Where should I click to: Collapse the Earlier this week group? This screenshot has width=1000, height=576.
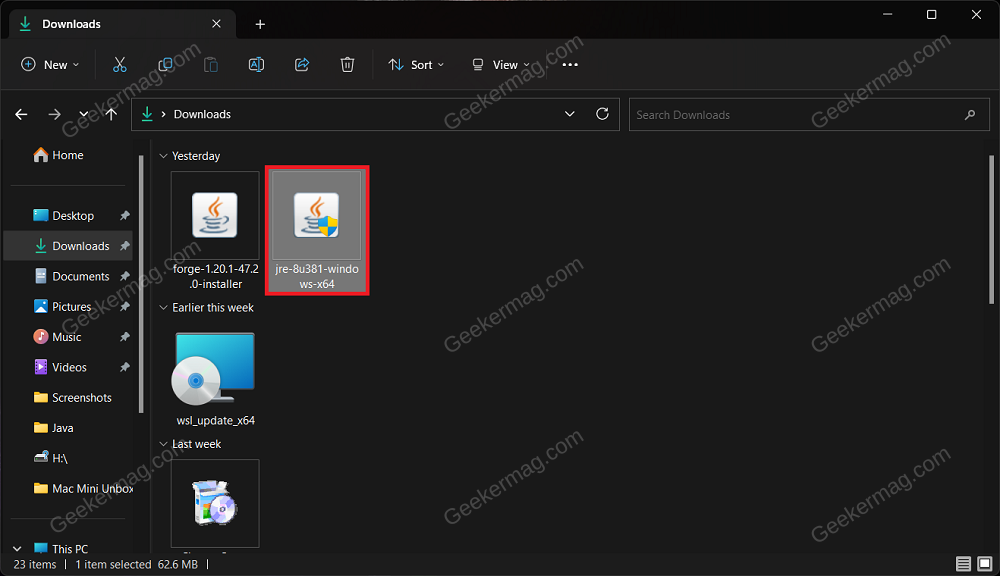[x=163, y=307]
